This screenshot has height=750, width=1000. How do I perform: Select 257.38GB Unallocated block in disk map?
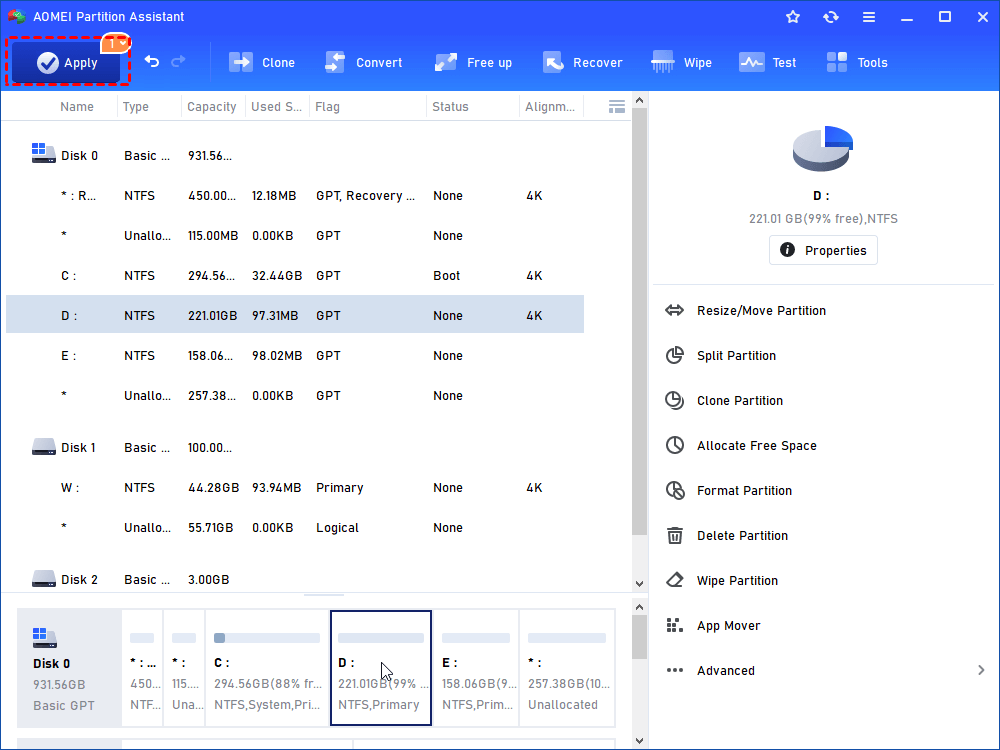tap(568, 668)
